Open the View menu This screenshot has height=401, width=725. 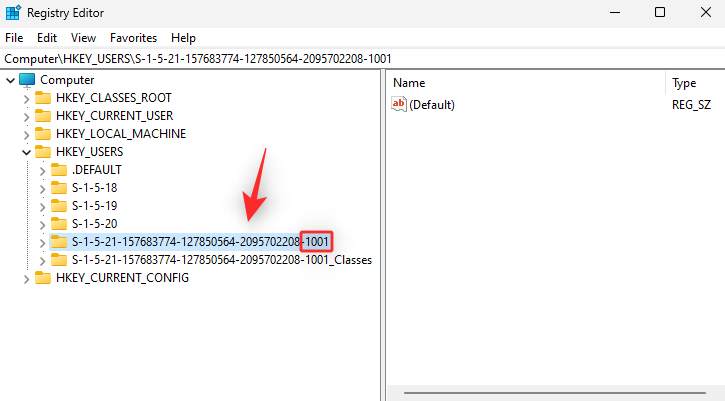tap(83, 37)
